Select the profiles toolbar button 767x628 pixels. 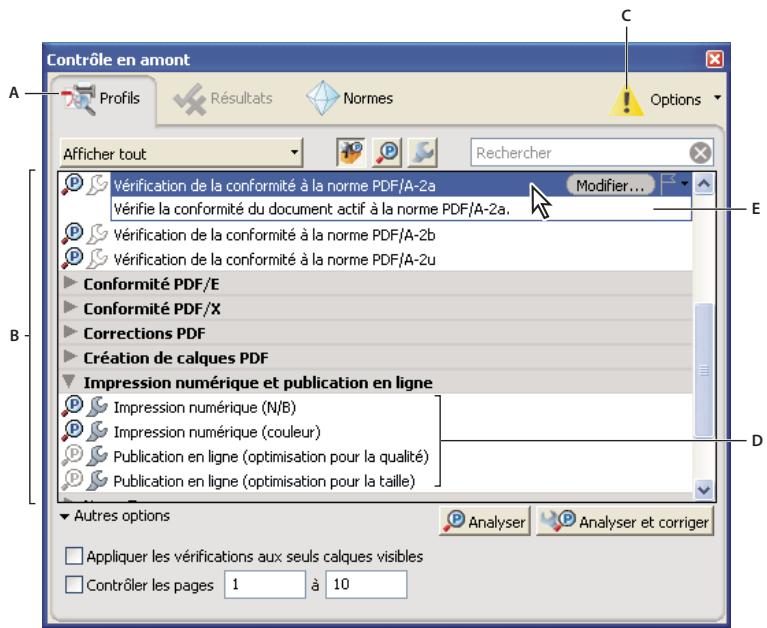[351, 152]
